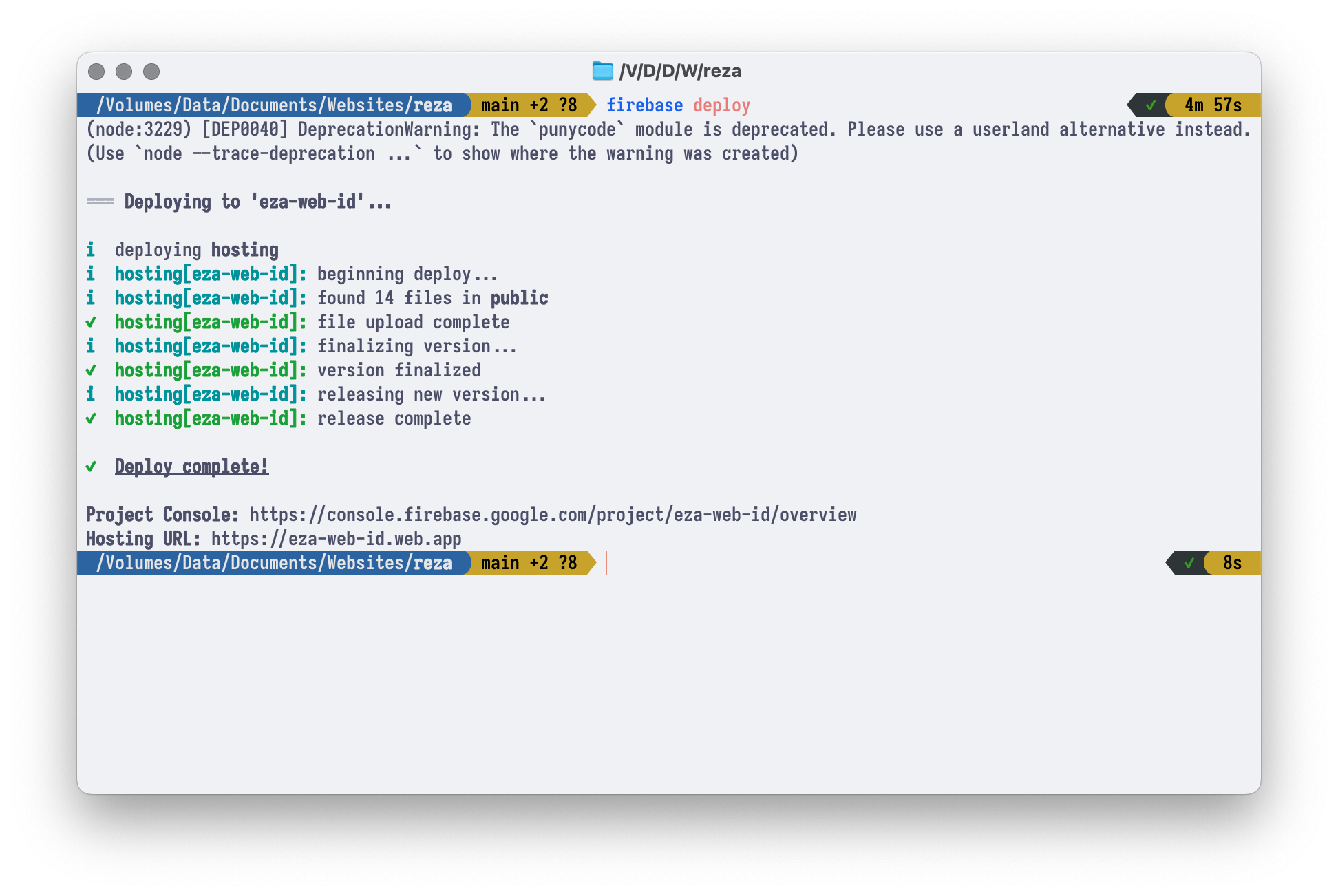
Task: Open the Hosting URL eza-web-id.web.app
Action: (x=336, y=539)
